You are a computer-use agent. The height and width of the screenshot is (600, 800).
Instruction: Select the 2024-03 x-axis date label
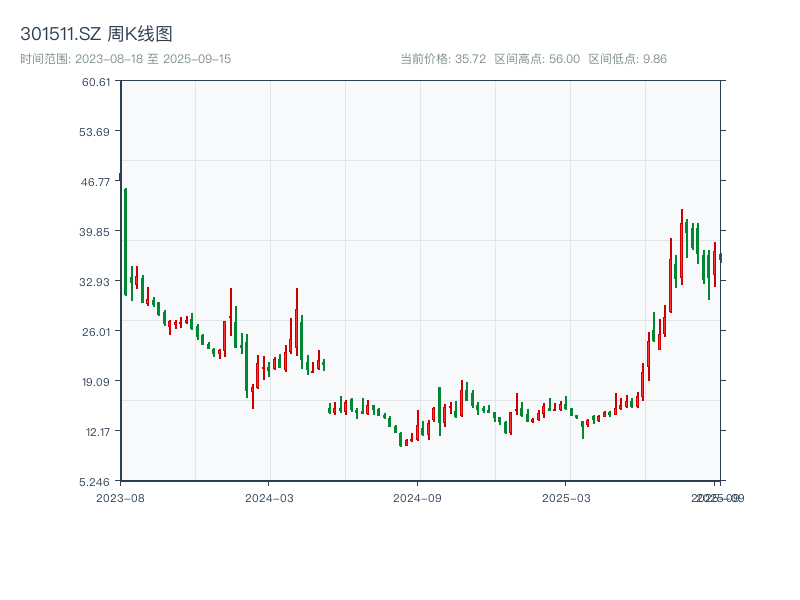[x=269, y=497]
